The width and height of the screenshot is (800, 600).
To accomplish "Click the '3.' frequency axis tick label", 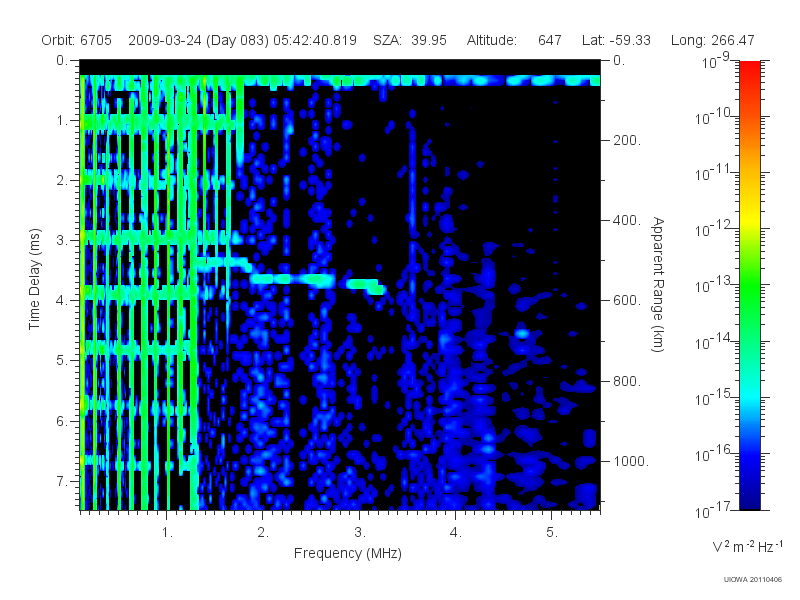I will click(360, 533).
